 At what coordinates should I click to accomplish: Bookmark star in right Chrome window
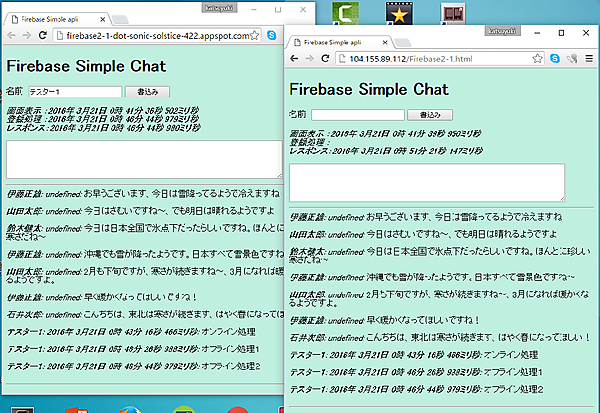537,59
